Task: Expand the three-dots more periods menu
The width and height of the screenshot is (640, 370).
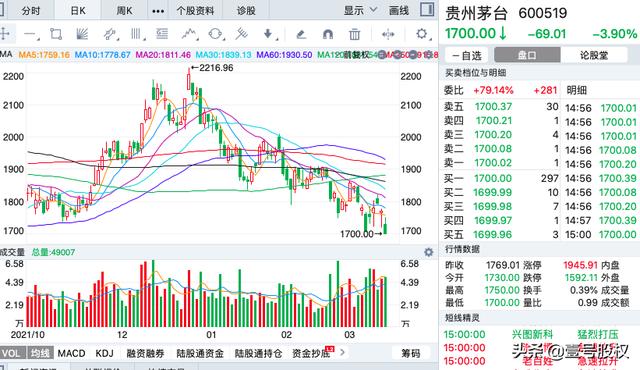Action: (158, 11)
